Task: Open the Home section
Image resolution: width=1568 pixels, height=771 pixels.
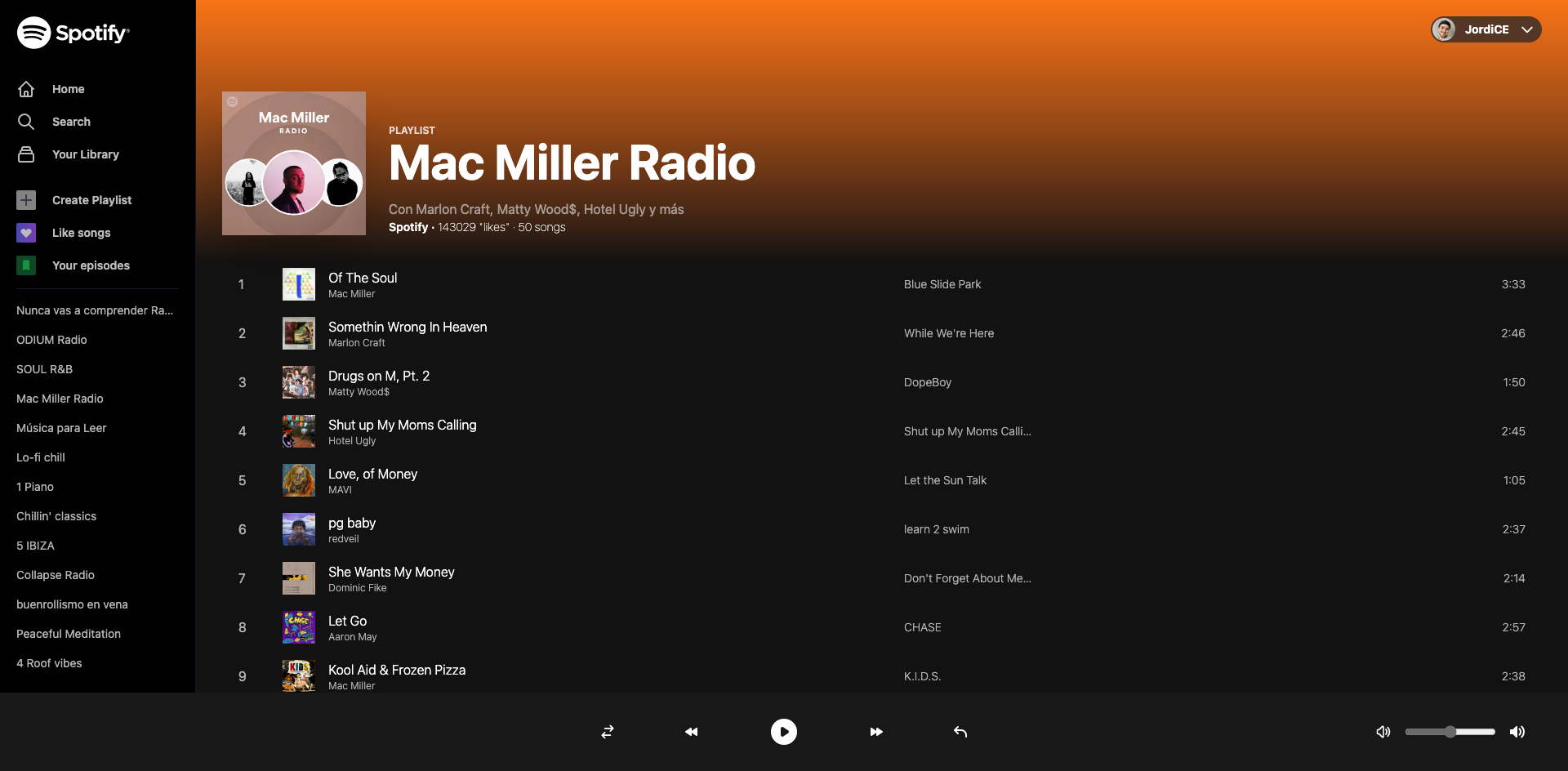Action: (x=68, y=89)
